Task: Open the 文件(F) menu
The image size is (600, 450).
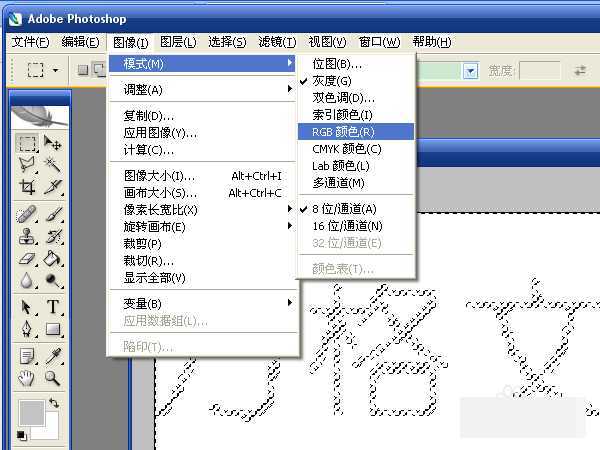Action: coord(30,42)
